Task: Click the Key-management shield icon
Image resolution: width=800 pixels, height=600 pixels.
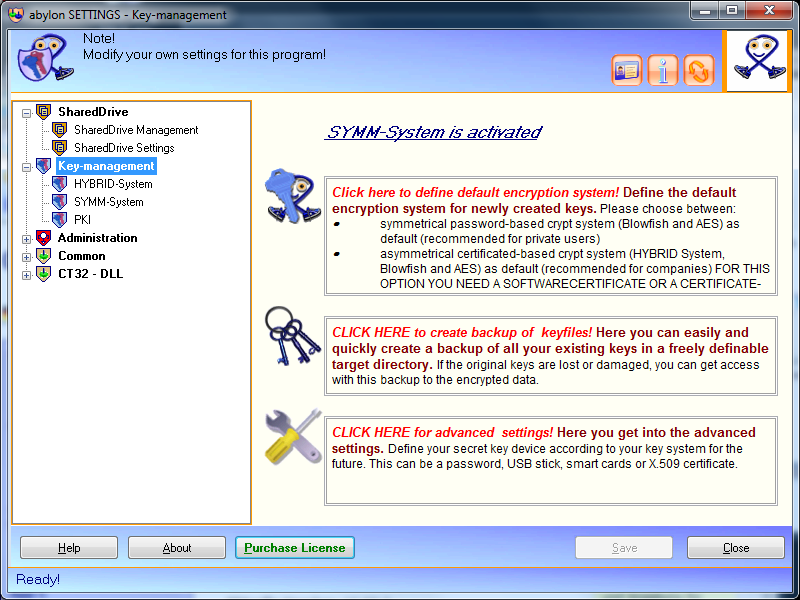Action: 44,166
